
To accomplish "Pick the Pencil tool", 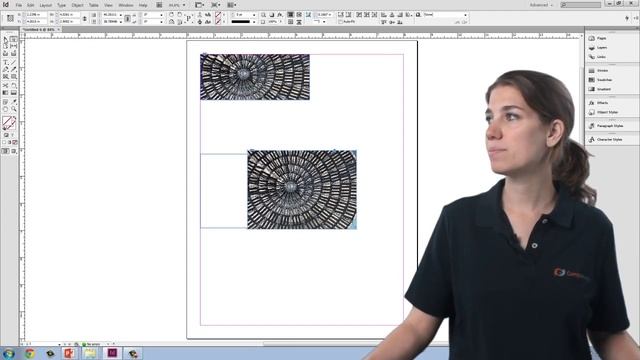I will point(13,69).
